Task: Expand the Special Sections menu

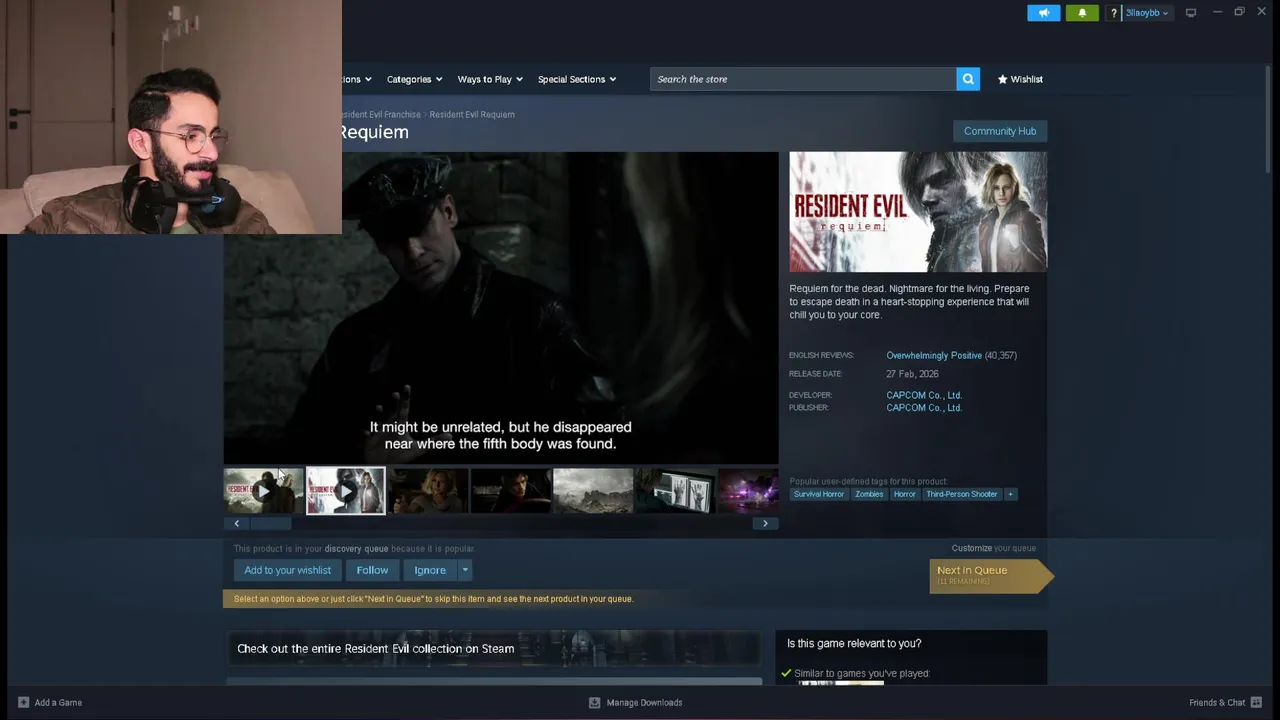Action: point(577,79)
